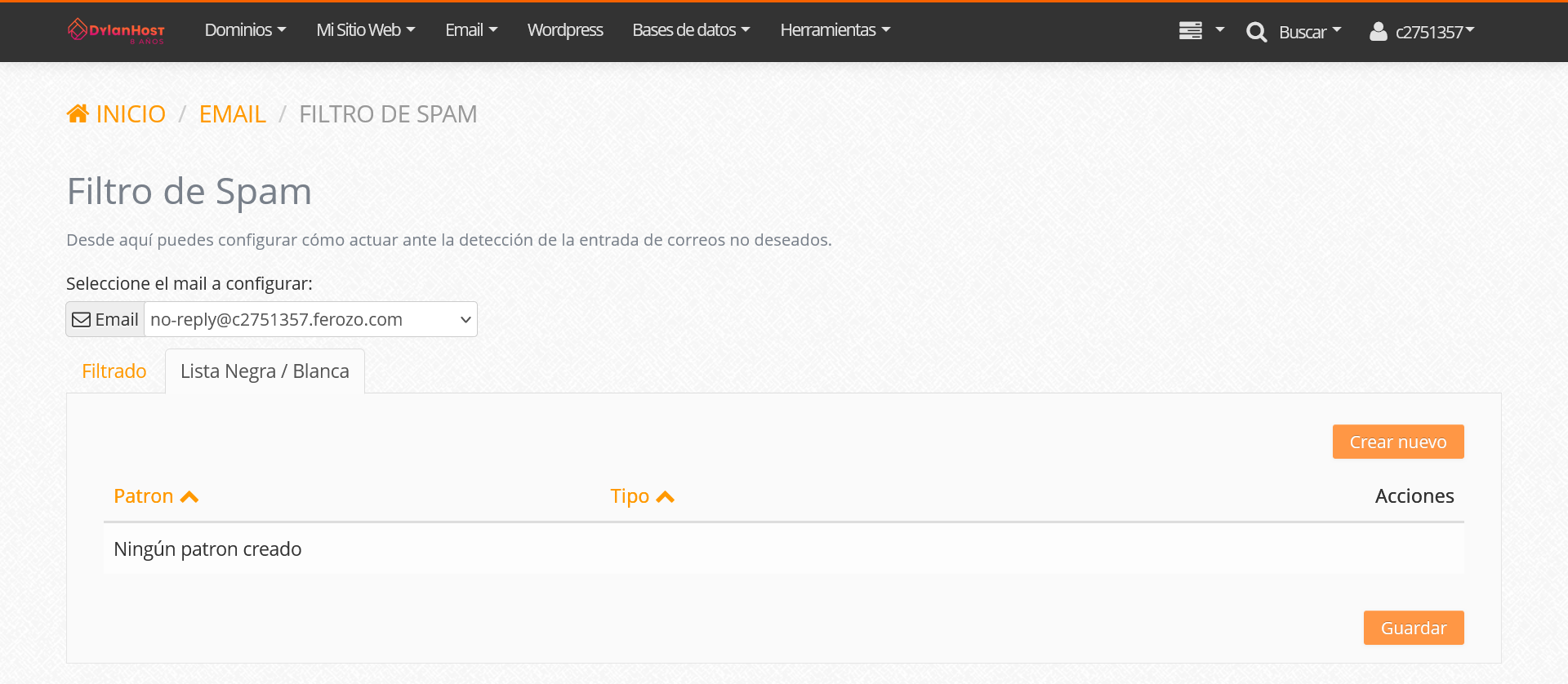Go to Wordpress menu item
The image size is (1568, 684).
point(565,30)
